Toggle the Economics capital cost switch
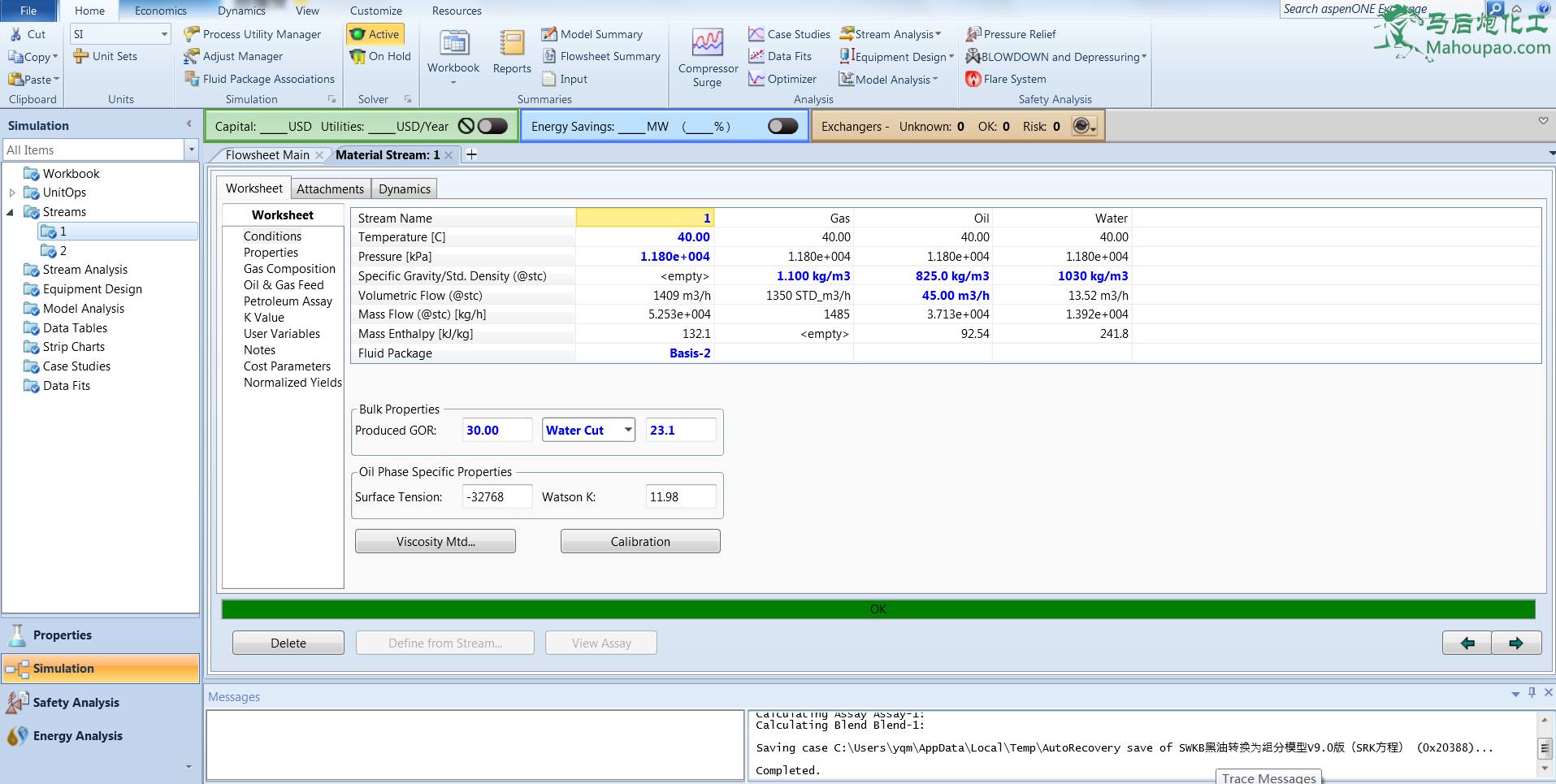 [x=492, y=126]
